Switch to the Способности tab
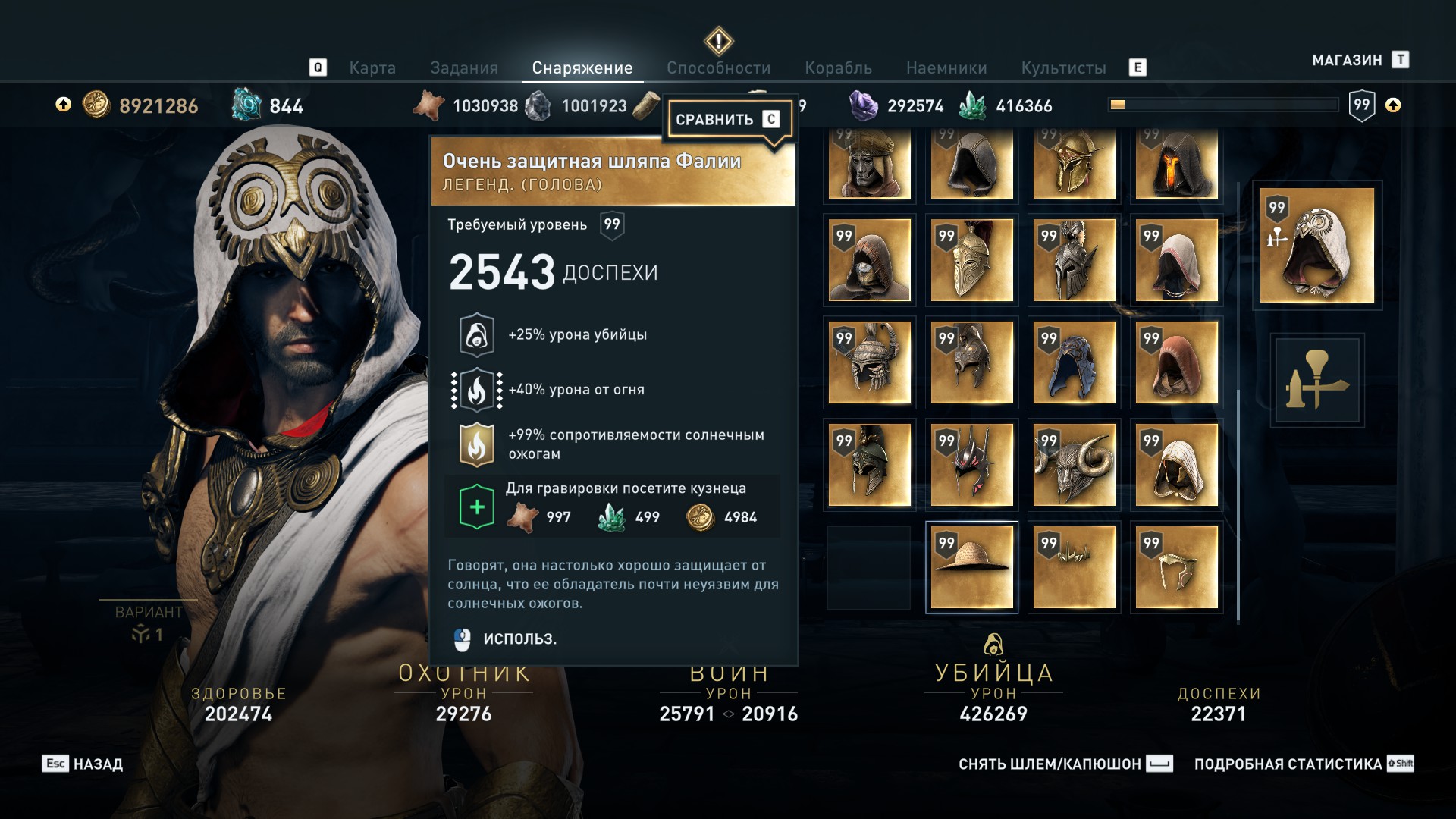Image resolution: width=1456 pixels, height=819 pixels. (x=718, y=67)
